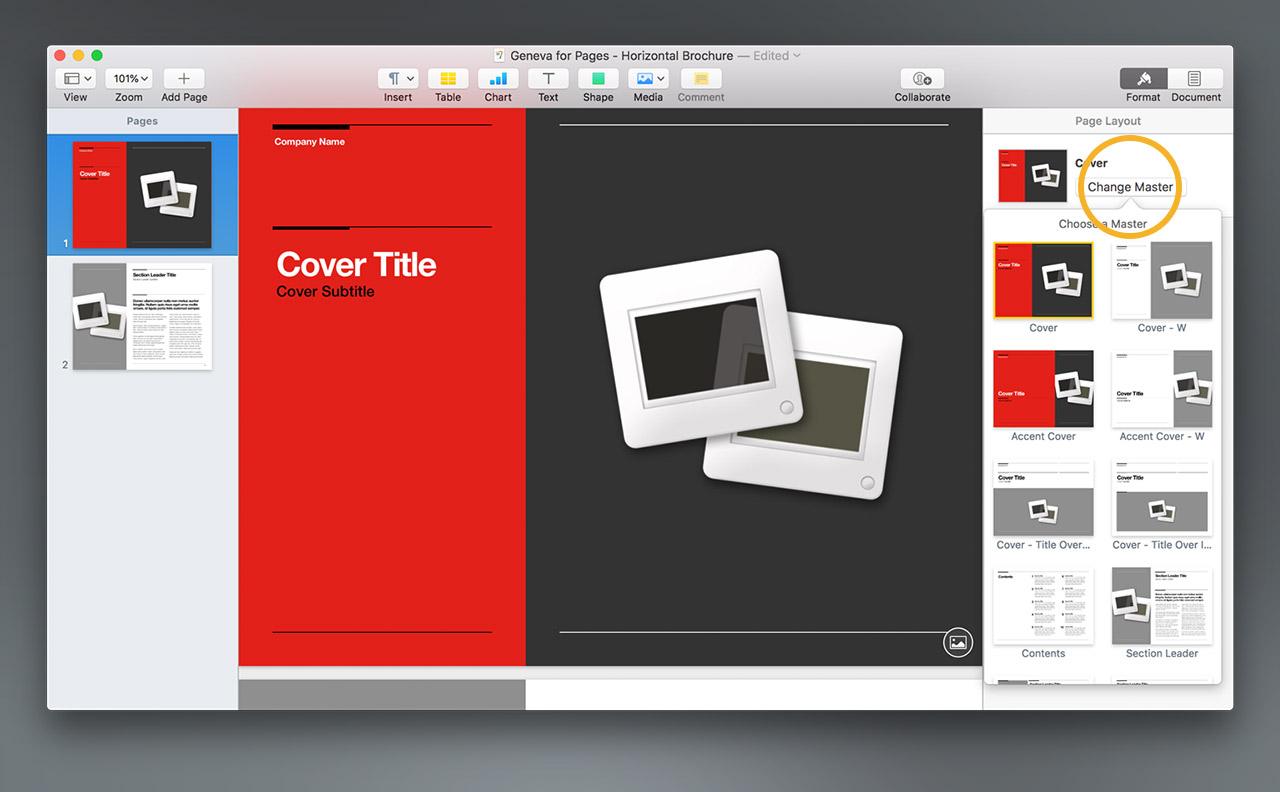The width and height of the screenshot is (1280, 792).
Task: Select the Cover - W master layout
Action: pos(1161,280)
